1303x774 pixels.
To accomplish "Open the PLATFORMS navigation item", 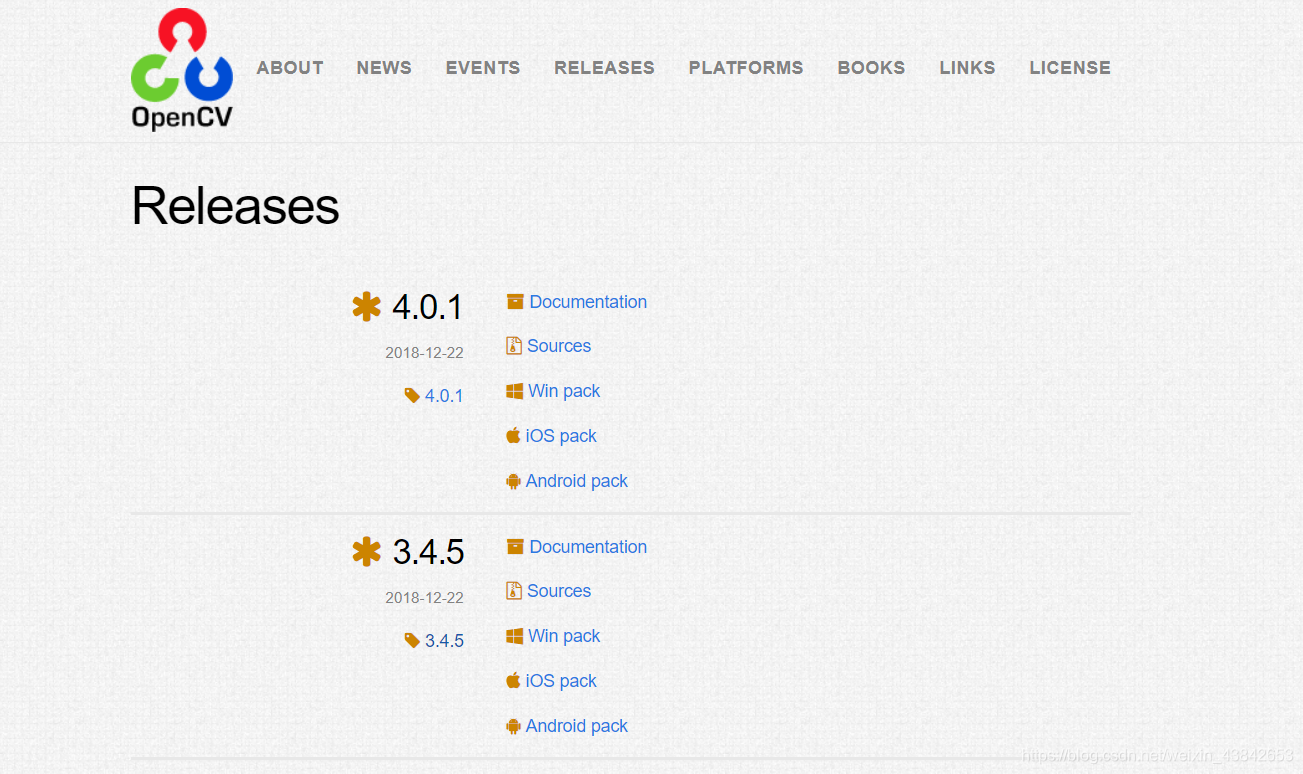I will (x=746, y=68).
